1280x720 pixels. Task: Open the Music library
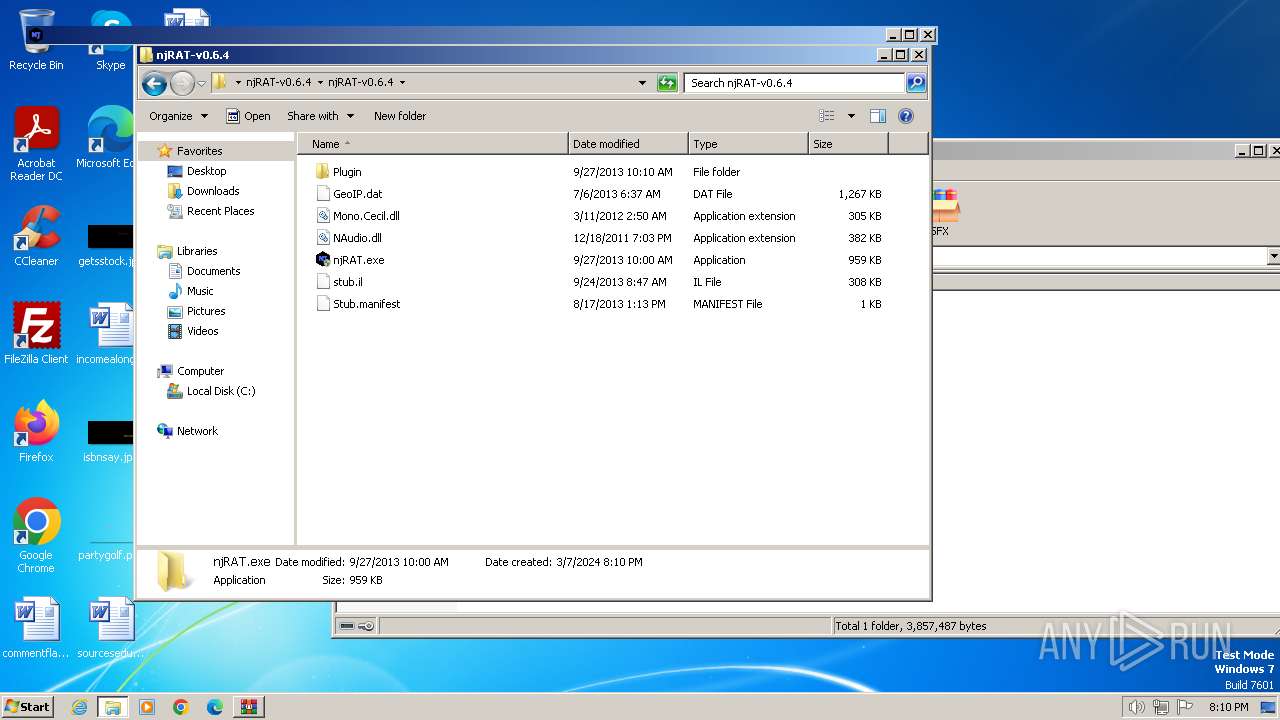200,291
